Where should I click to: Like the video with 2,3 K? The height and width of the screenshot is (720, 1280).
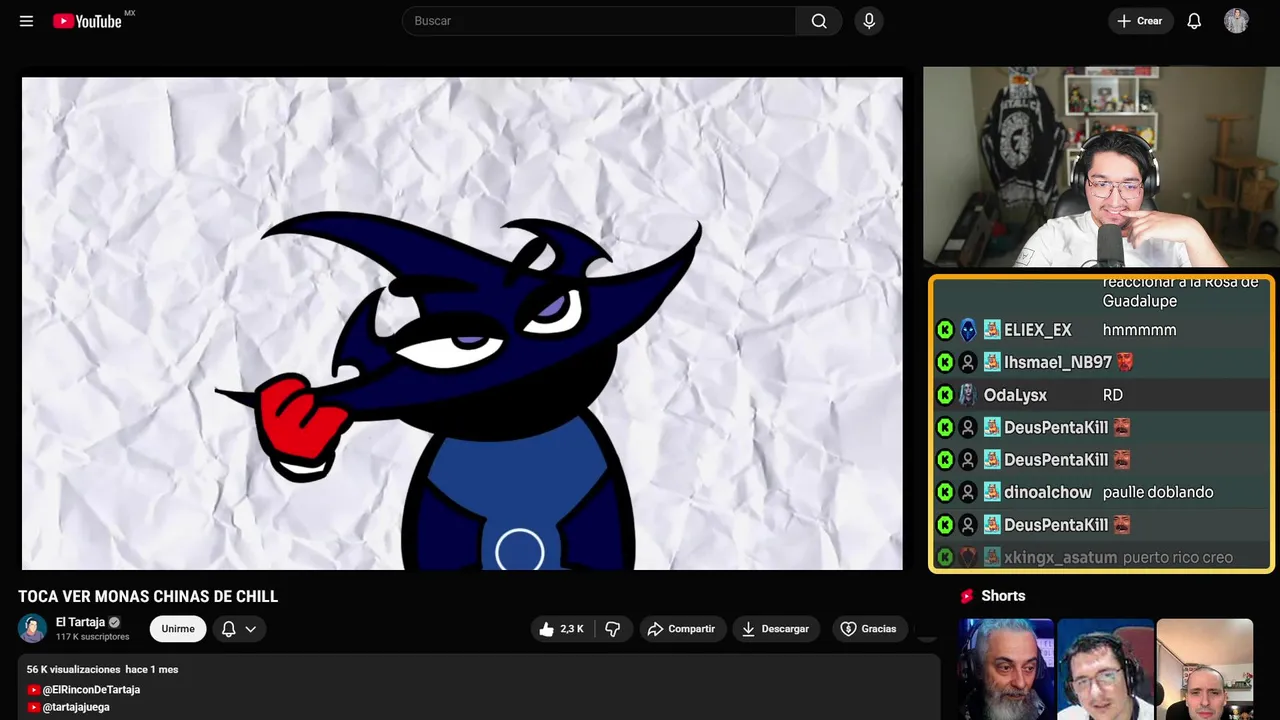point(562,629)
